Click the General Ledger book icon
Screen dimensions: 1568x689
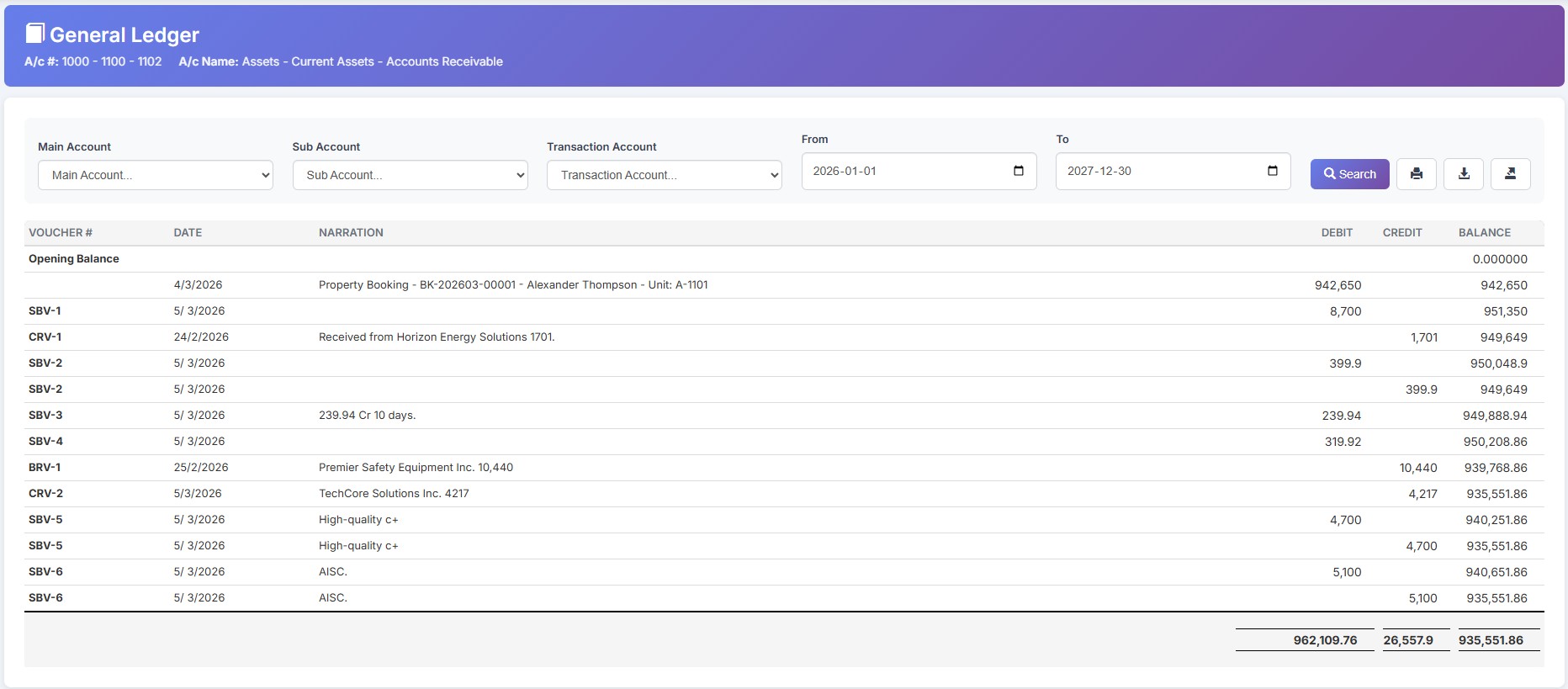[x=34, y=34]
